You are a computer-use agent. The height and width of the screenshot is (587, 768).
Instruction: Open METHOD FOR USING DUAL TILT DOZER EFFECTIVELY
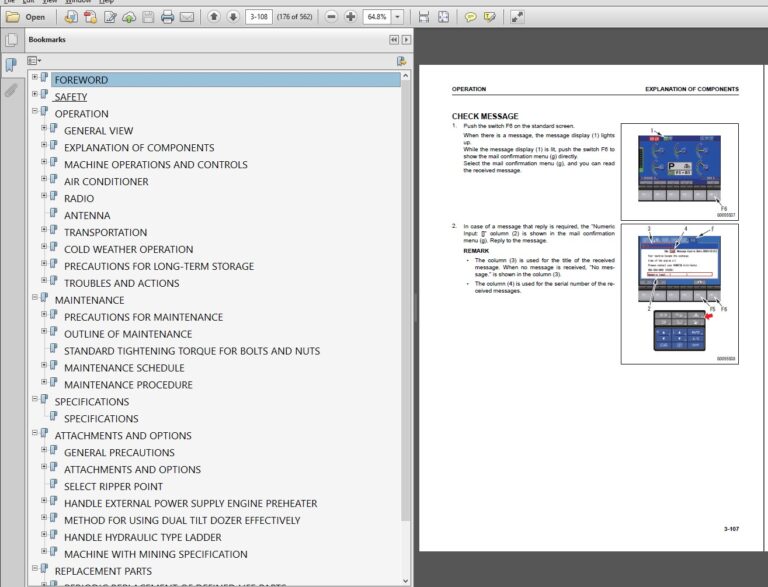pos(182,520)
